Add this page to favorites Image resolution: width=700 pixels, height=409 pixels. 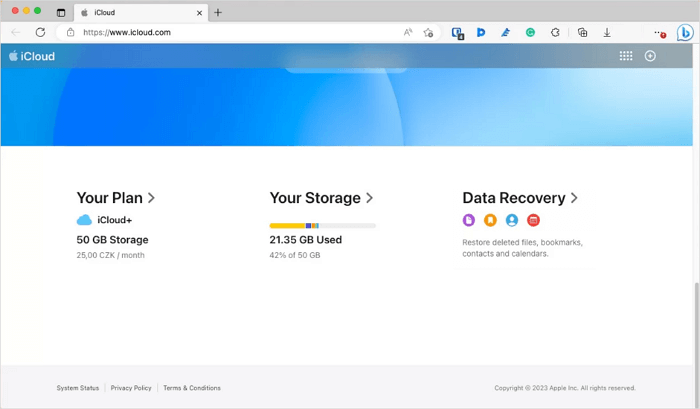click(429, 32)
